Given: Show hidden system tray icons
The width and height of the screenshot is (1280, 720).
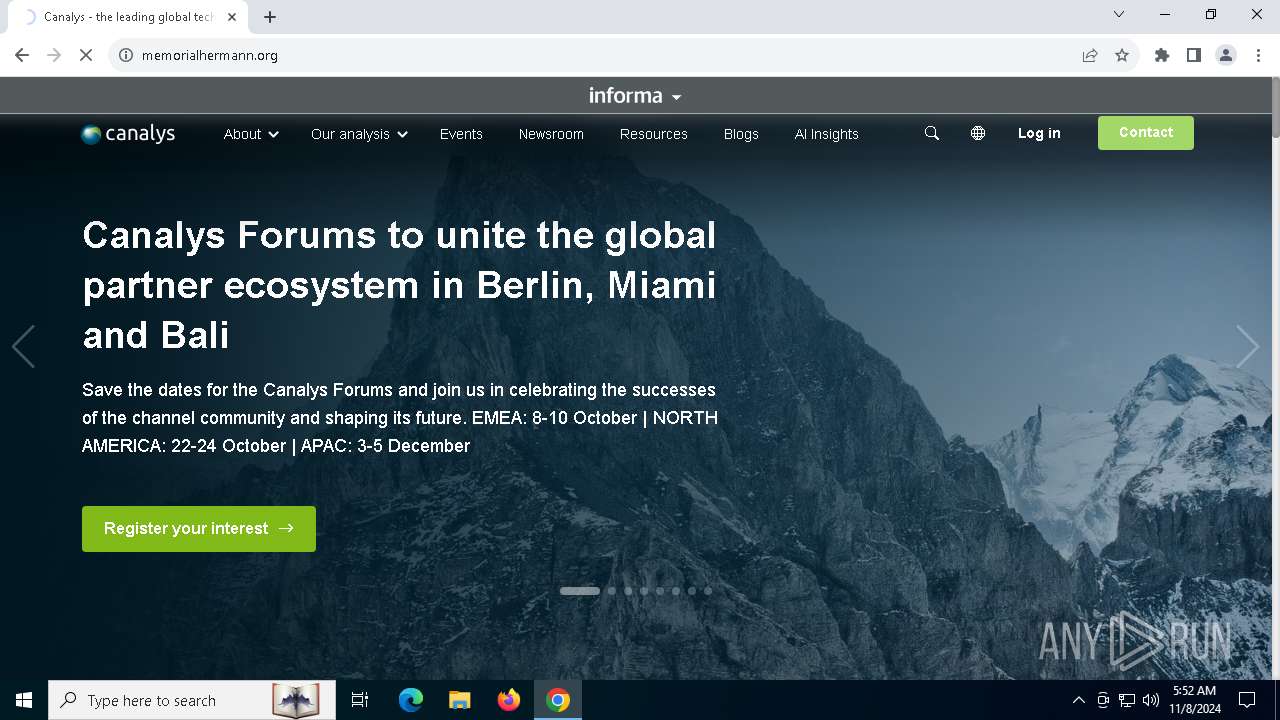Looking at the screenshot, I should coord(1078,700).
